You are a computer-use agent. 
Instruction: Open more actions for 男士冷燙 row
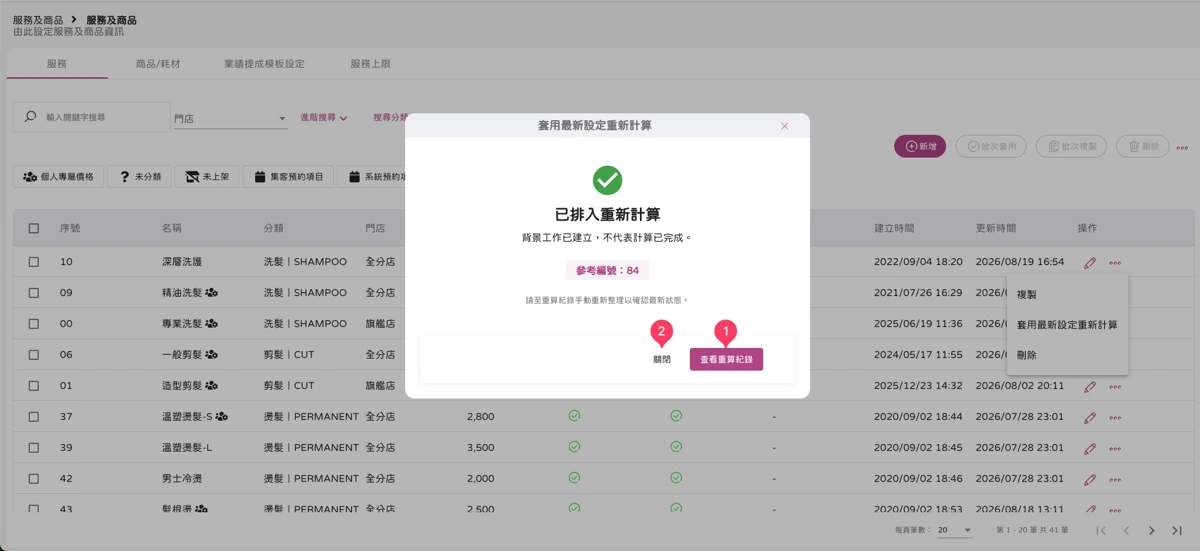[x=1115, y=479]
